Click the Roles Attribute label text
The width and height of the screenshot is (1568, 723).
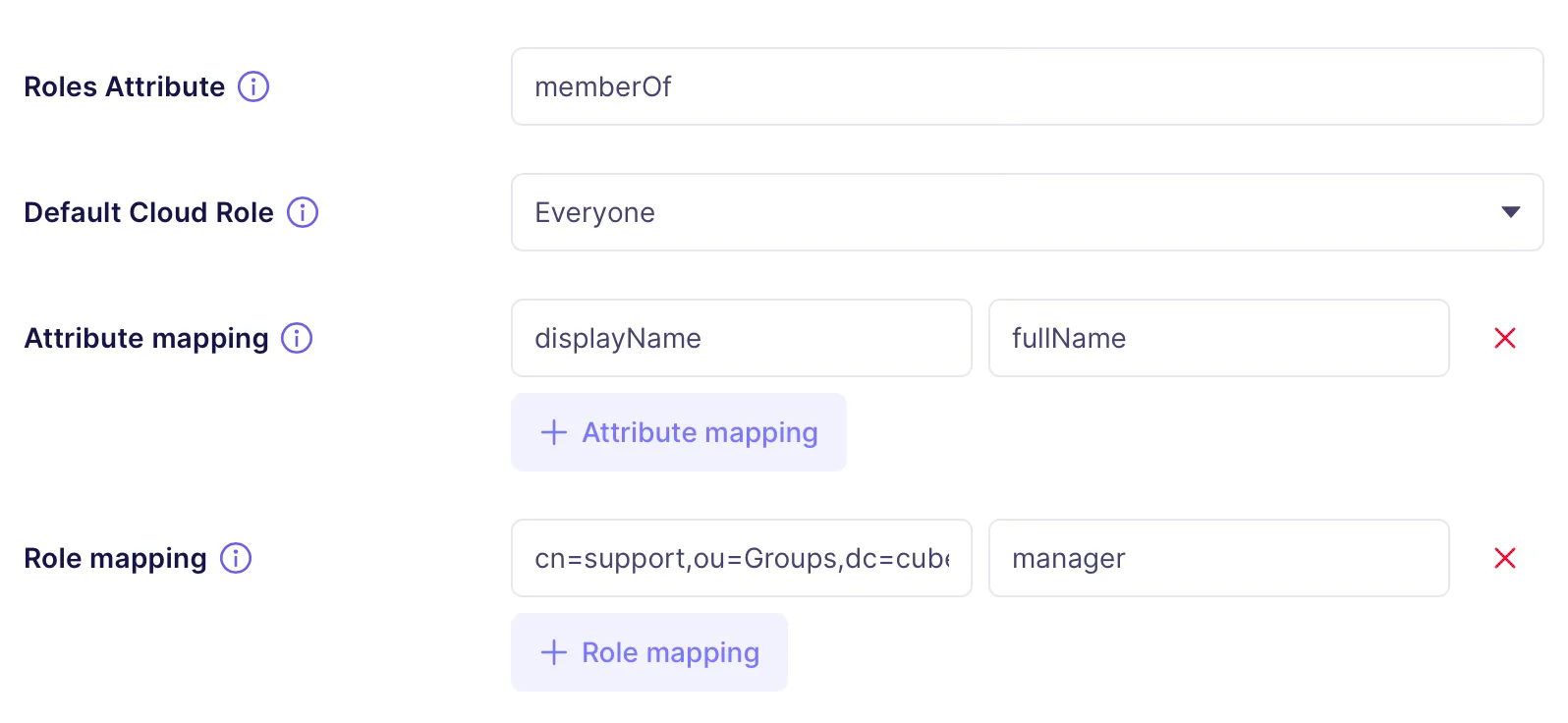click(125, 86)
